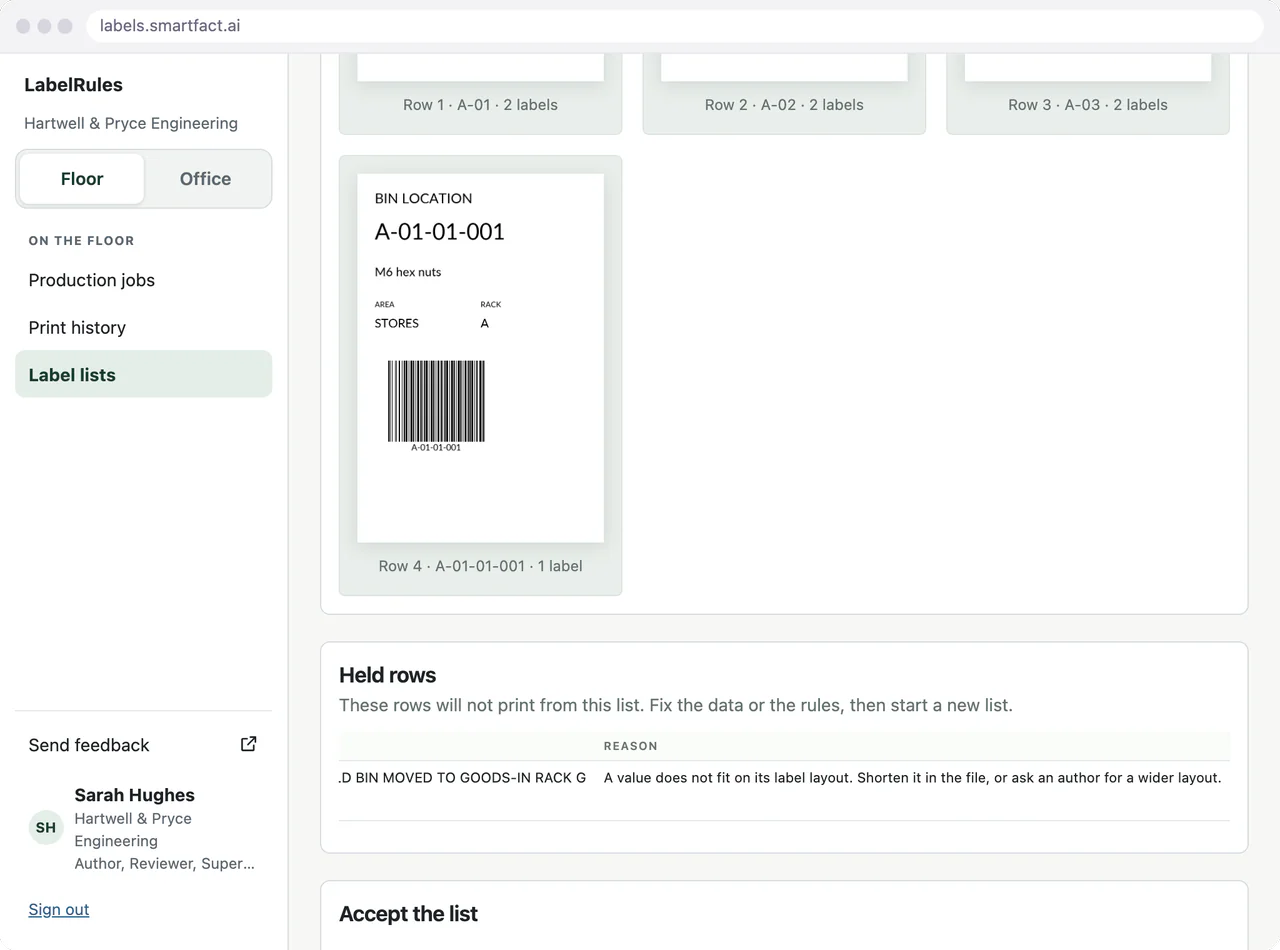Image resolution: width=1280 pixels, height=950 pixels.
Task: Click the address bar showing labels.smartfact.ai
Action: [x=675, y=26]
